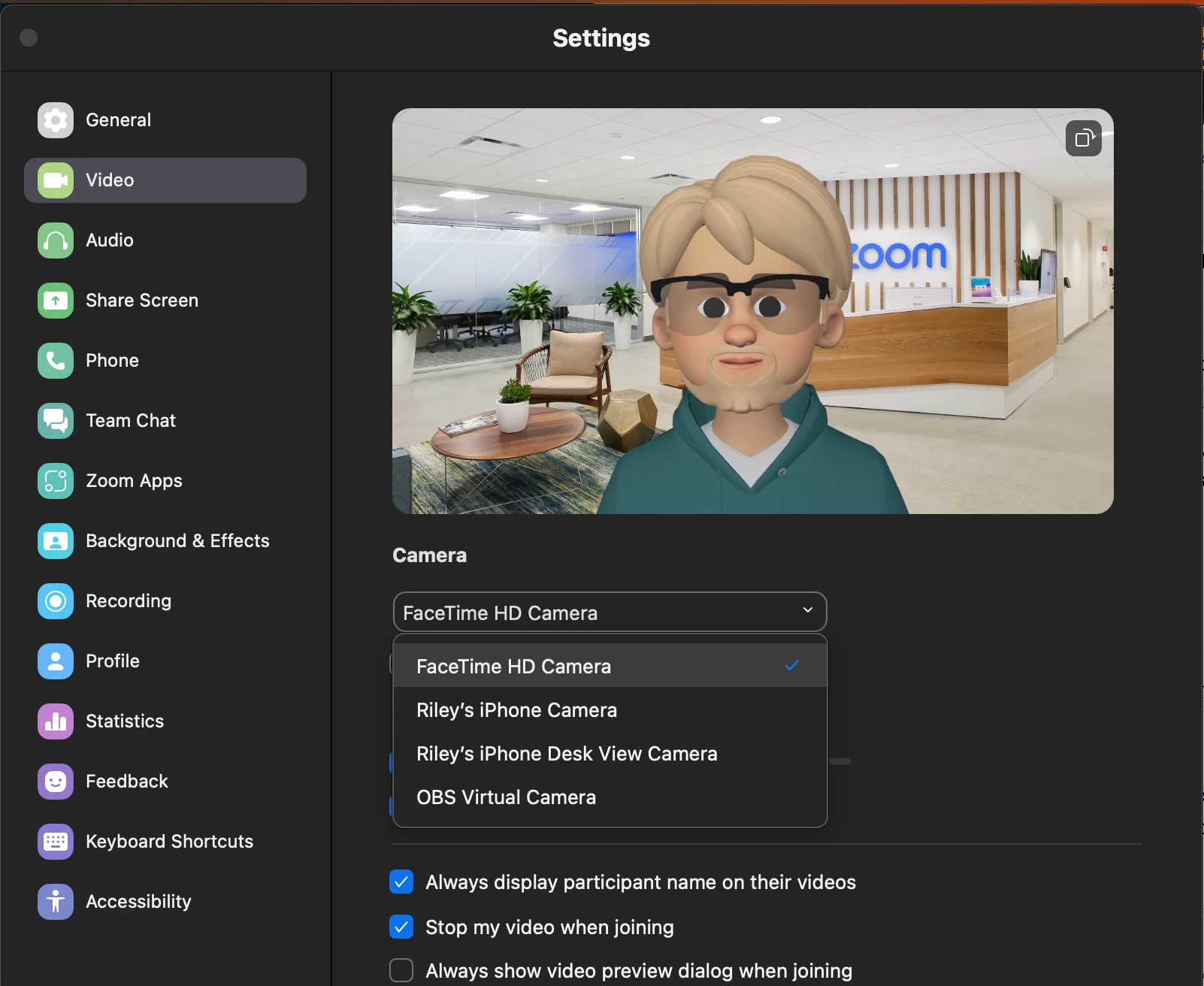
Task: Select OBS Virtual Camera
Action: [x=610, y=797]
